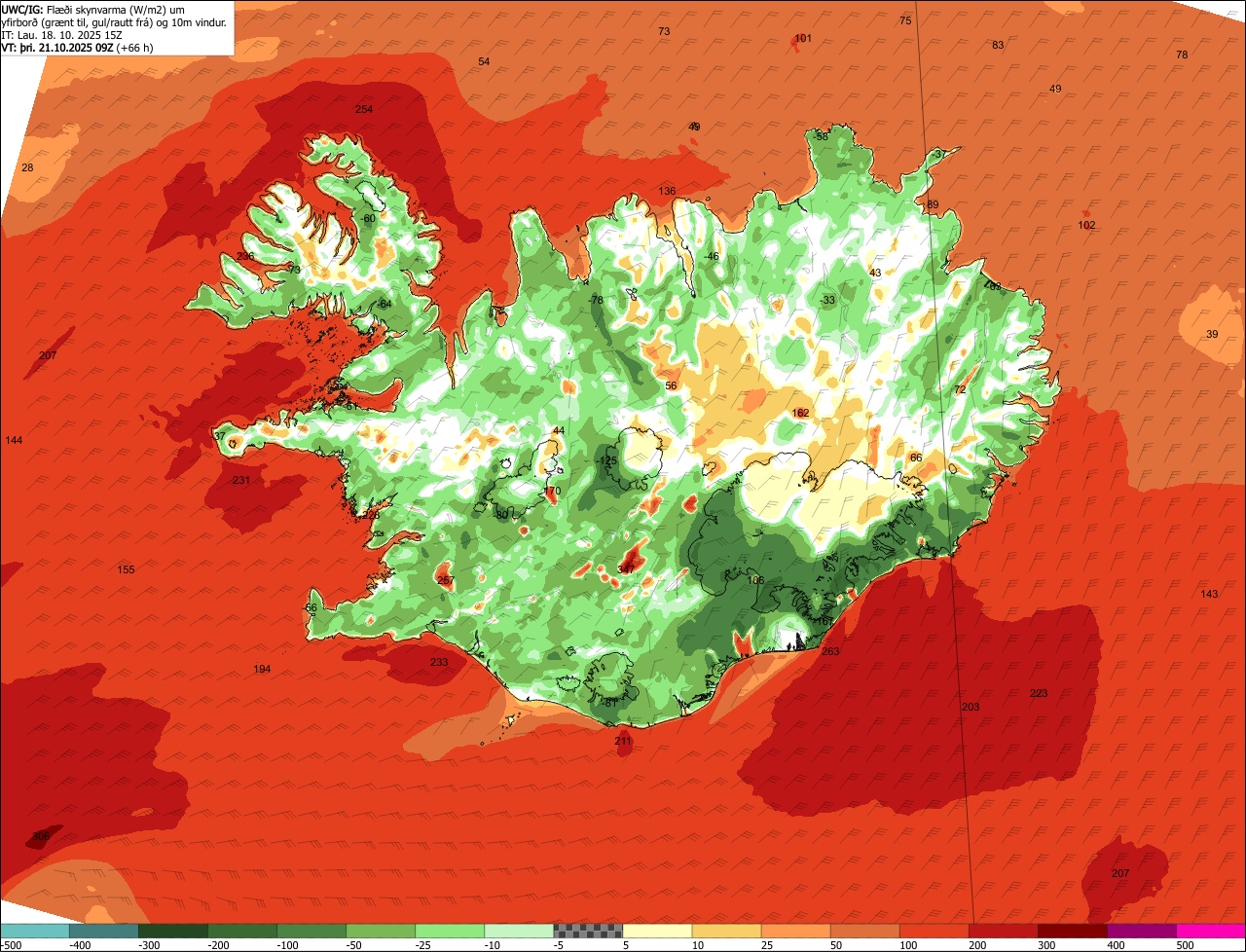Viewport: 1246px width, 952px height.
Task: Select the darkest green swatch starting at -300
Action: pos(172,931)
